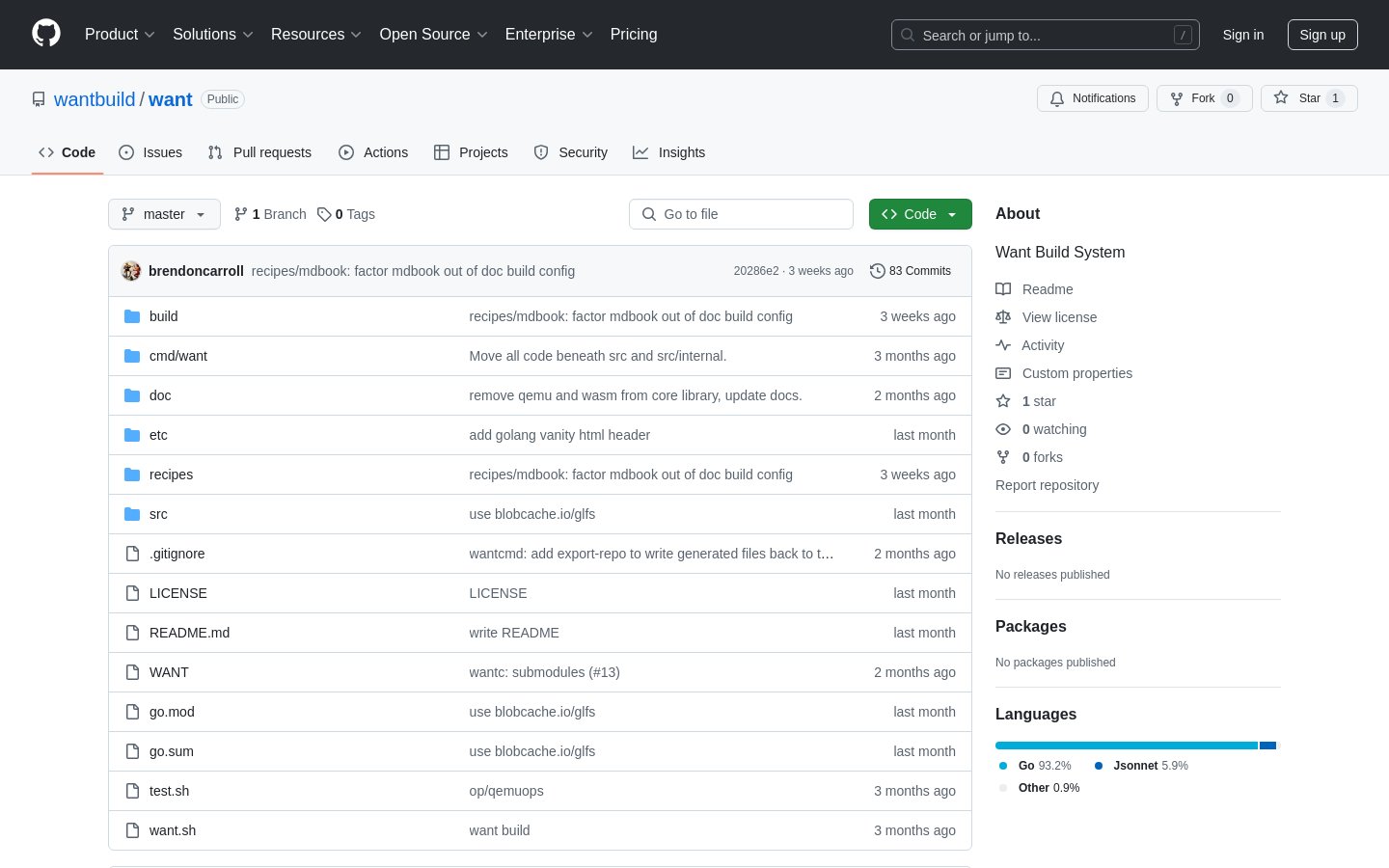This screenshot has width=1389, height=868.
Task: Click the brendoncarroll avatar image
Action: pyautogui.click(x=131, y=271)
